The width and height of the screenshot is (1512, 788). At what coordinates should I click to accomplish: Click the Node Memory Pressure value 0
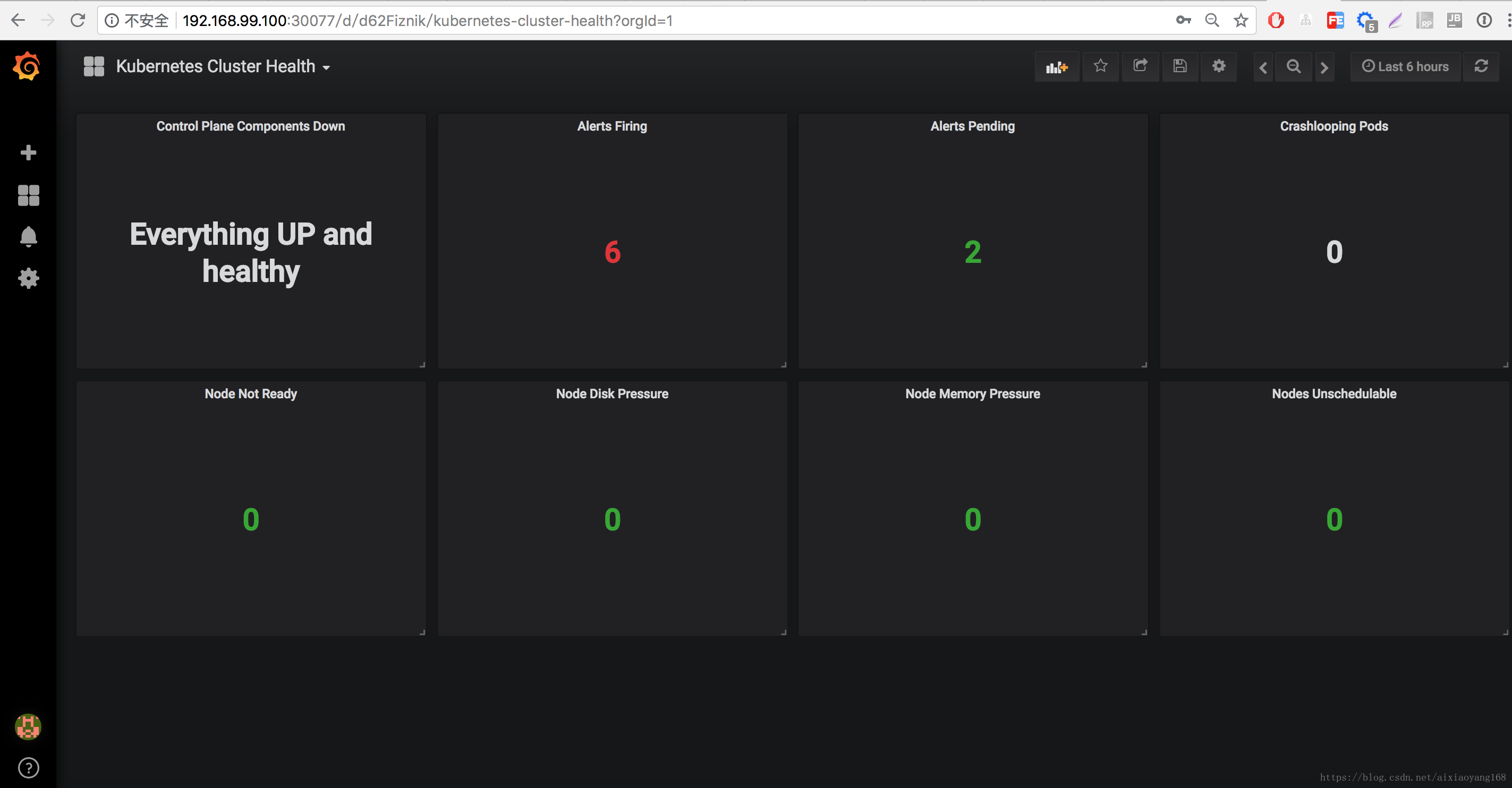(973, 520)
